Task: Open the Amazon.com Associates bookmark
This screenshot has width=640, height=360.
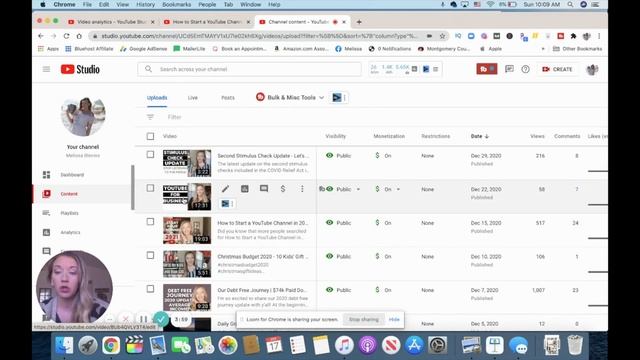Action: coord(301,49)
